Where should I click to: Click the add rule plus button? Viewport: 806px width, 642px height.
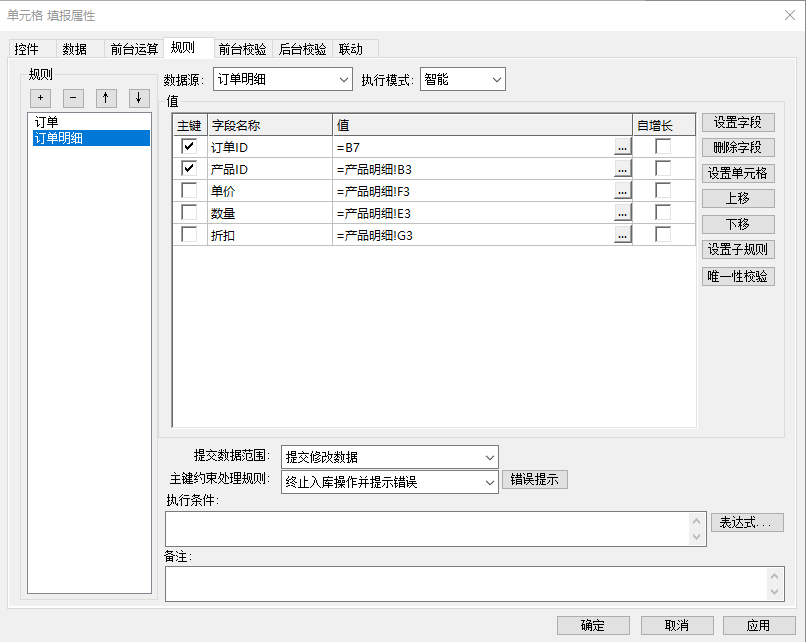[40, 98]
